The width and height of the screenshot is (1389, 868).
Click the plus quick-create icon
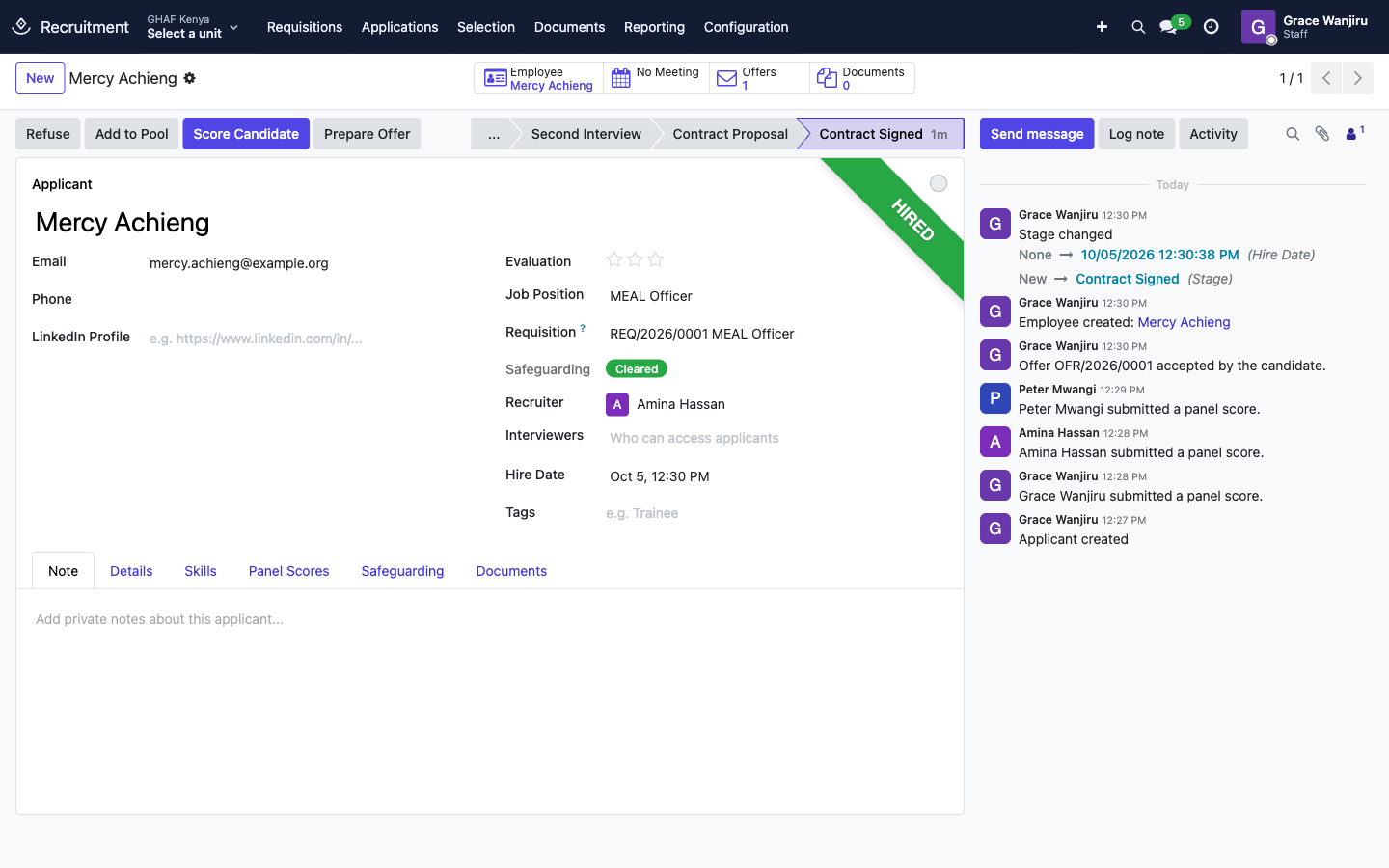click(x=1102, y=27)
